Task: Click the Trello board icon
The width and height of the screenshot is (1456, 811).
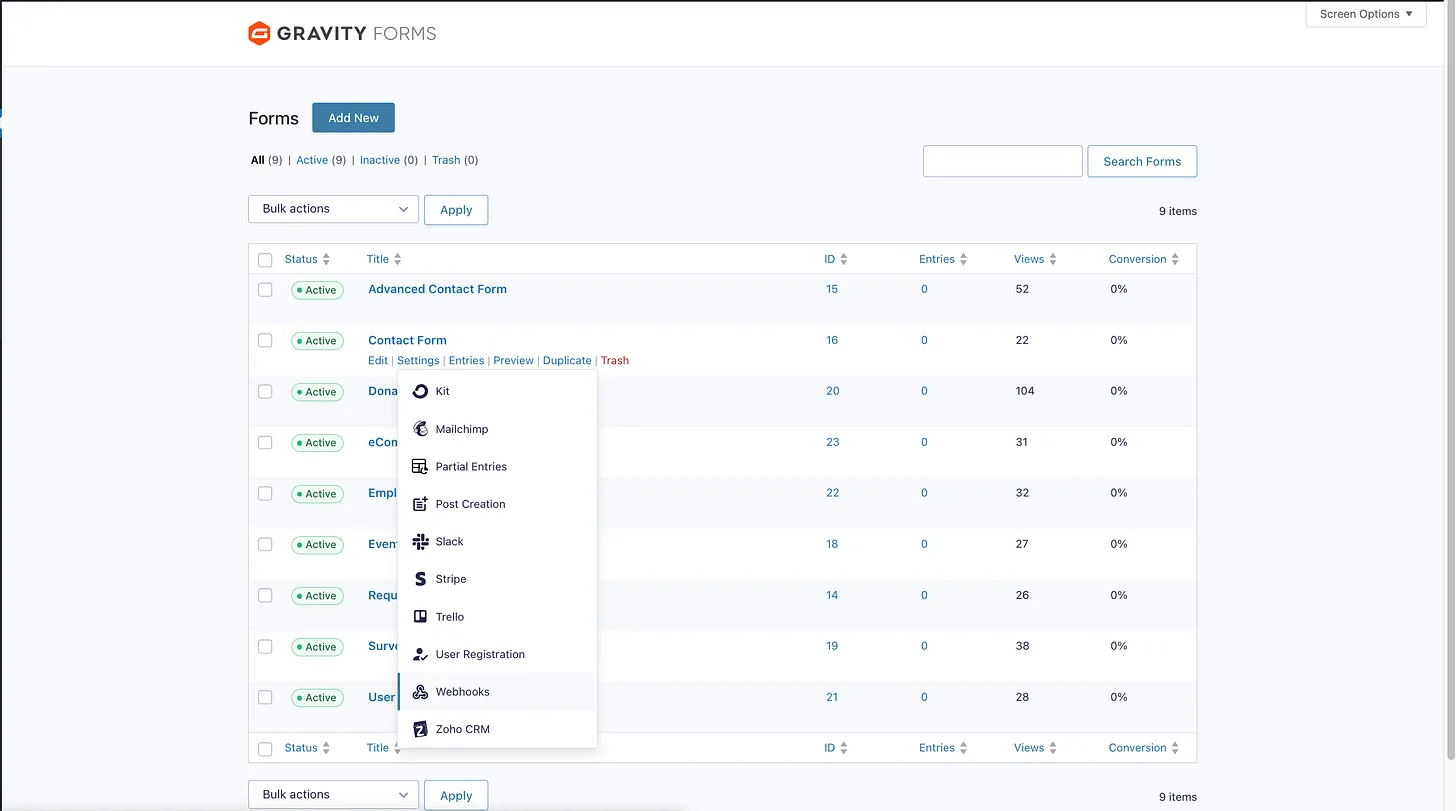Action: tap(420, 617)
